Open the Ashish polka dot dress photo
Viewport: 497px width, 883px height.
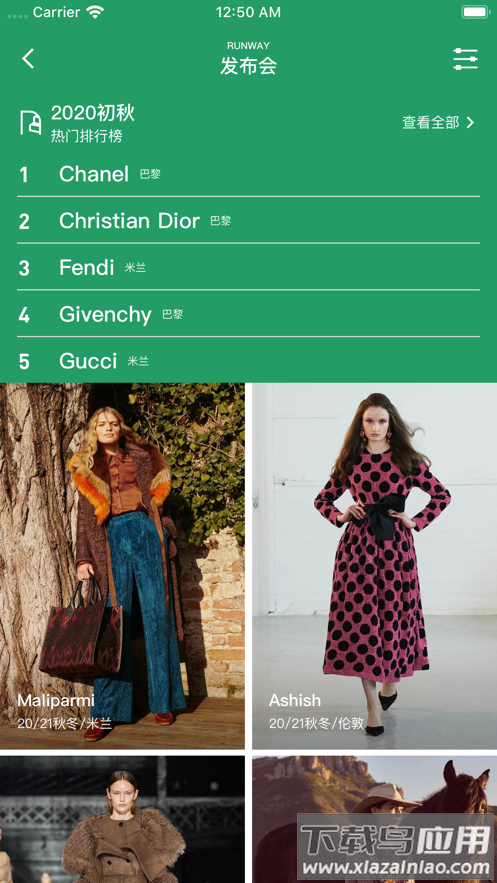pyautogui.click(x=374, y=566)
